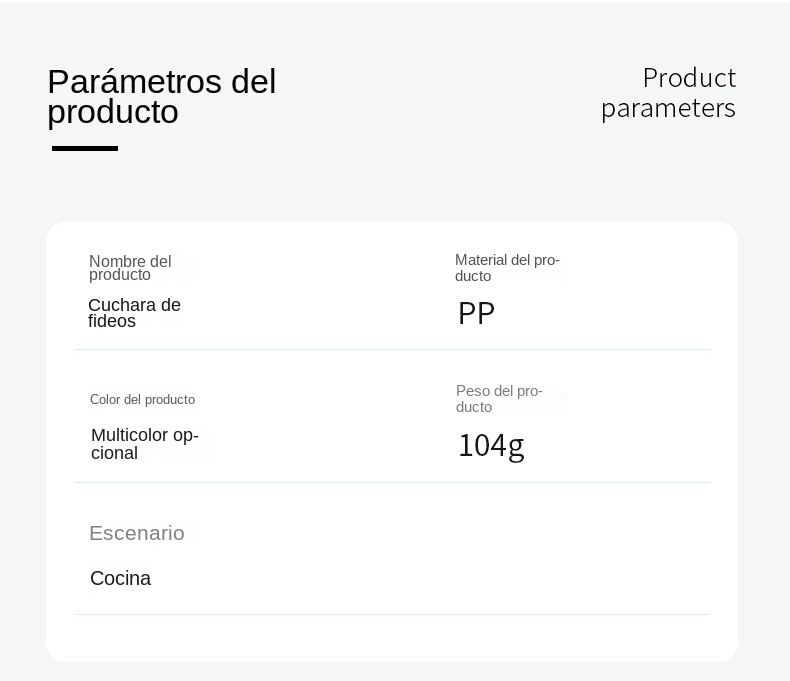This screenshot has height=681, width=790.
Task: Click the 'Parámetros del producto' heading
Action: click(162, 97)
